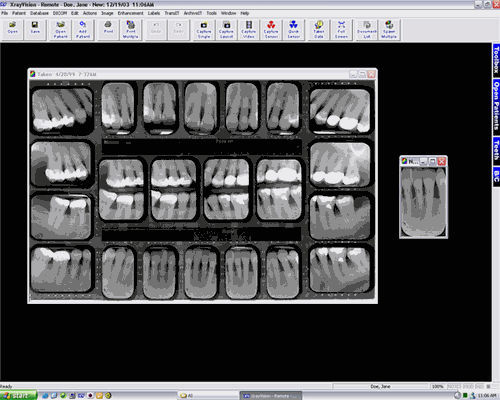The image size is (500, 400).
Task: Open the Document List icon
Action: tap(367, 30)
